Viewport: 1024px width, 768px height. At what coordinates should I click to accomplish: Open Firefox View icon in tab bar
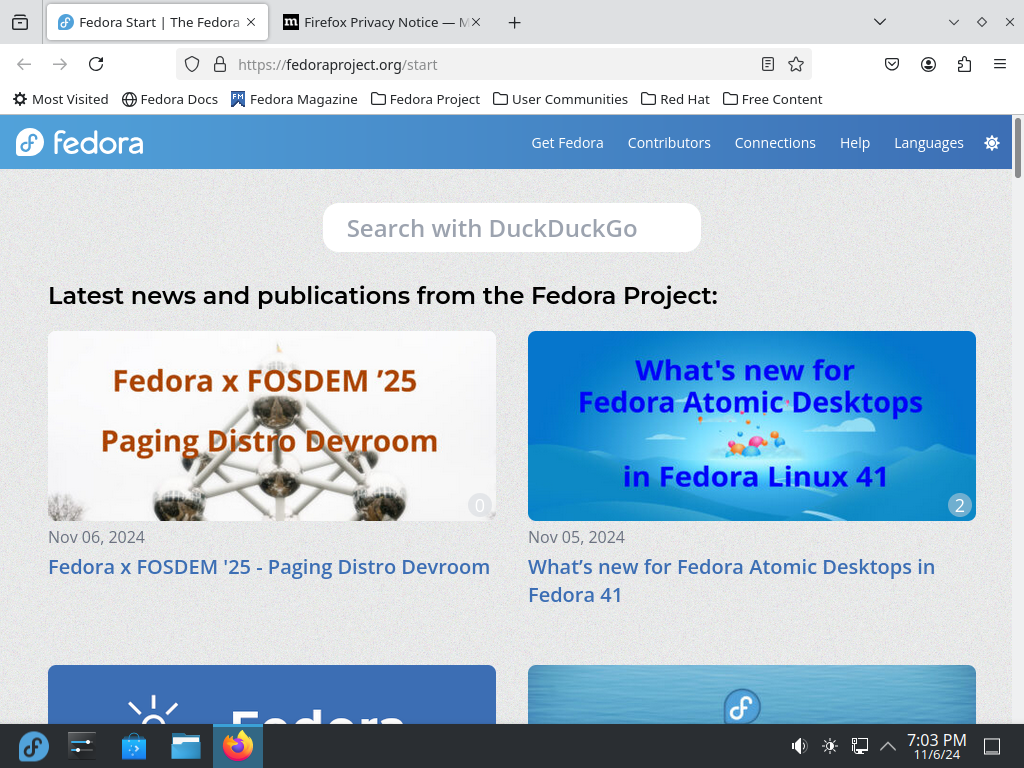pos(20,22)
